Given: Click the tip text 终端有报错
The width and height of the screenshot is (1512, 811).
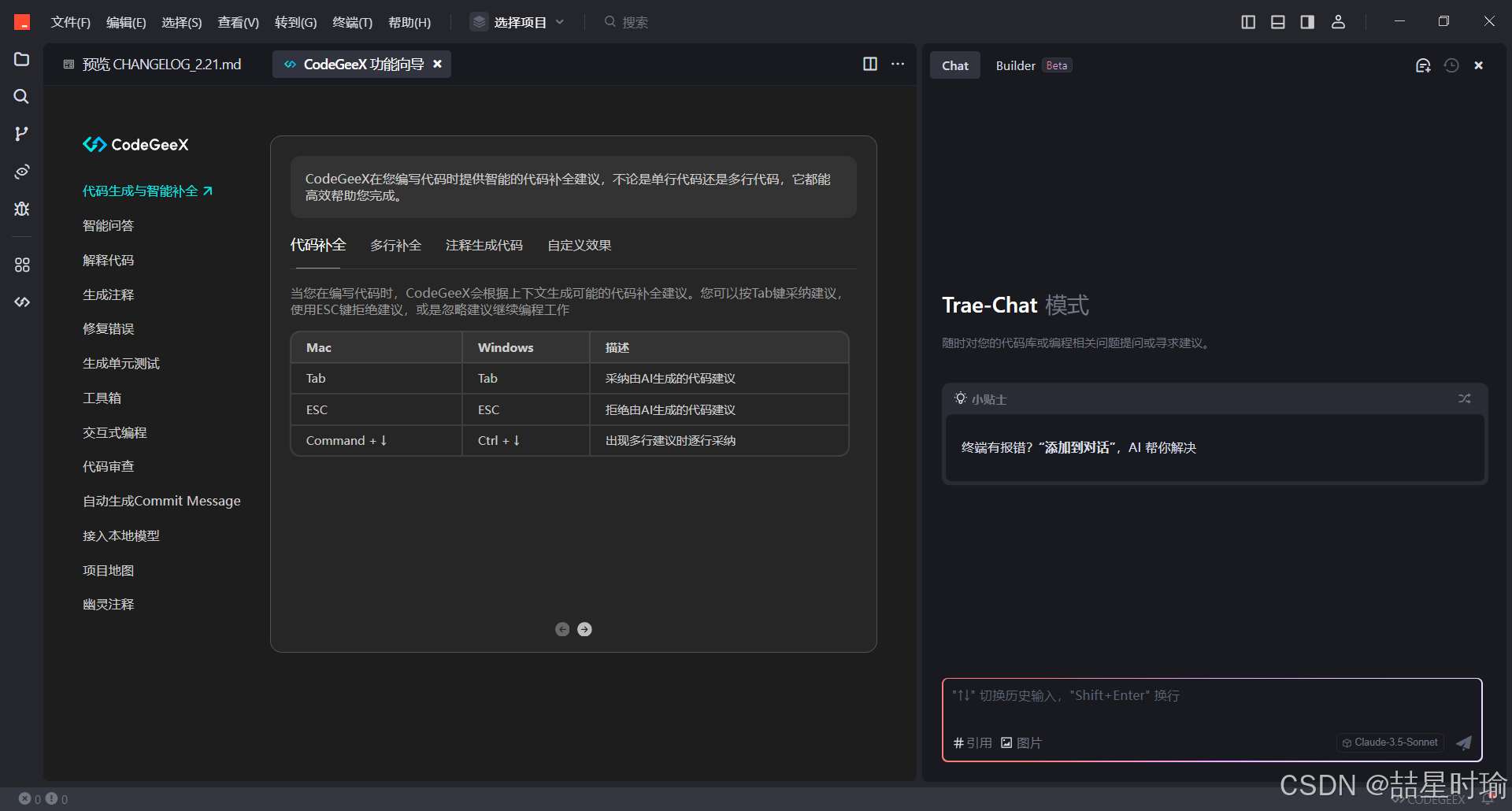Looking at the screenshot, I should click(1078, 447).
